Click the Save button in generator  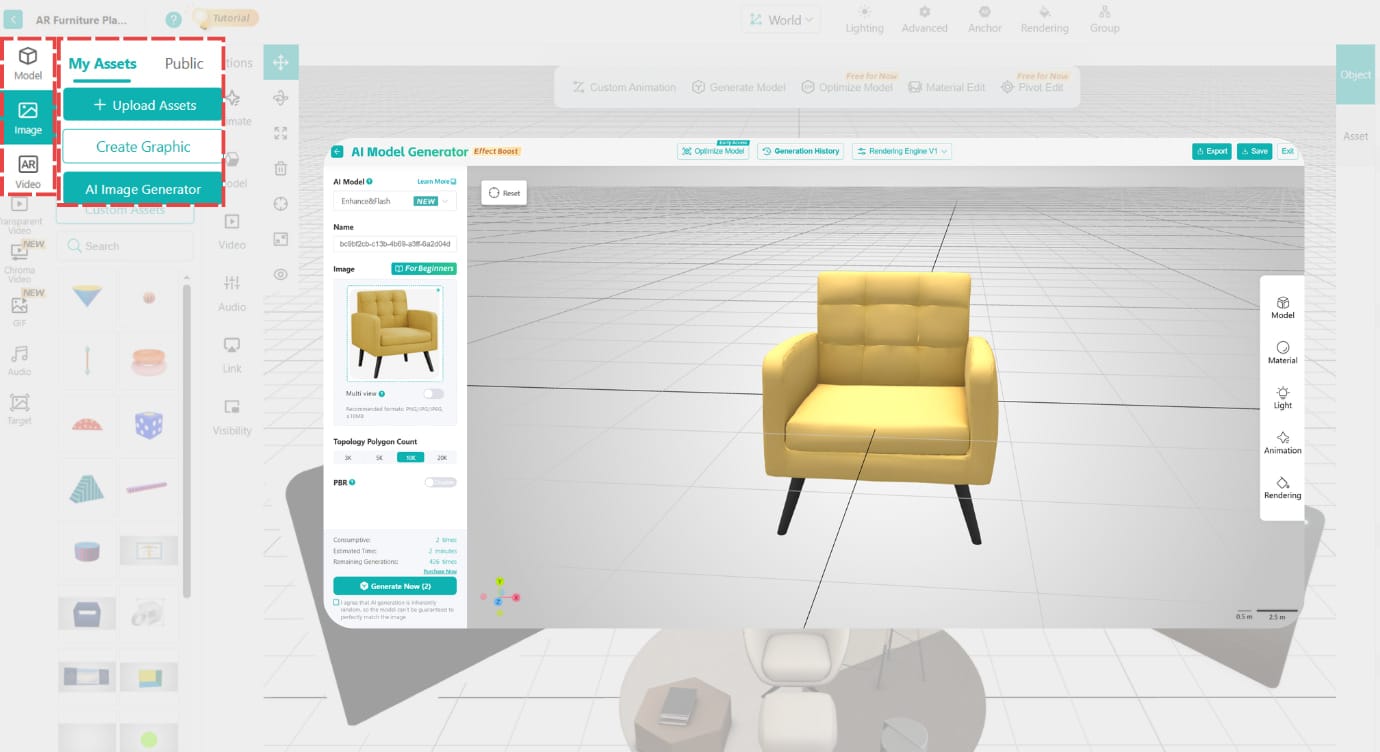[x=1255, y=151]
